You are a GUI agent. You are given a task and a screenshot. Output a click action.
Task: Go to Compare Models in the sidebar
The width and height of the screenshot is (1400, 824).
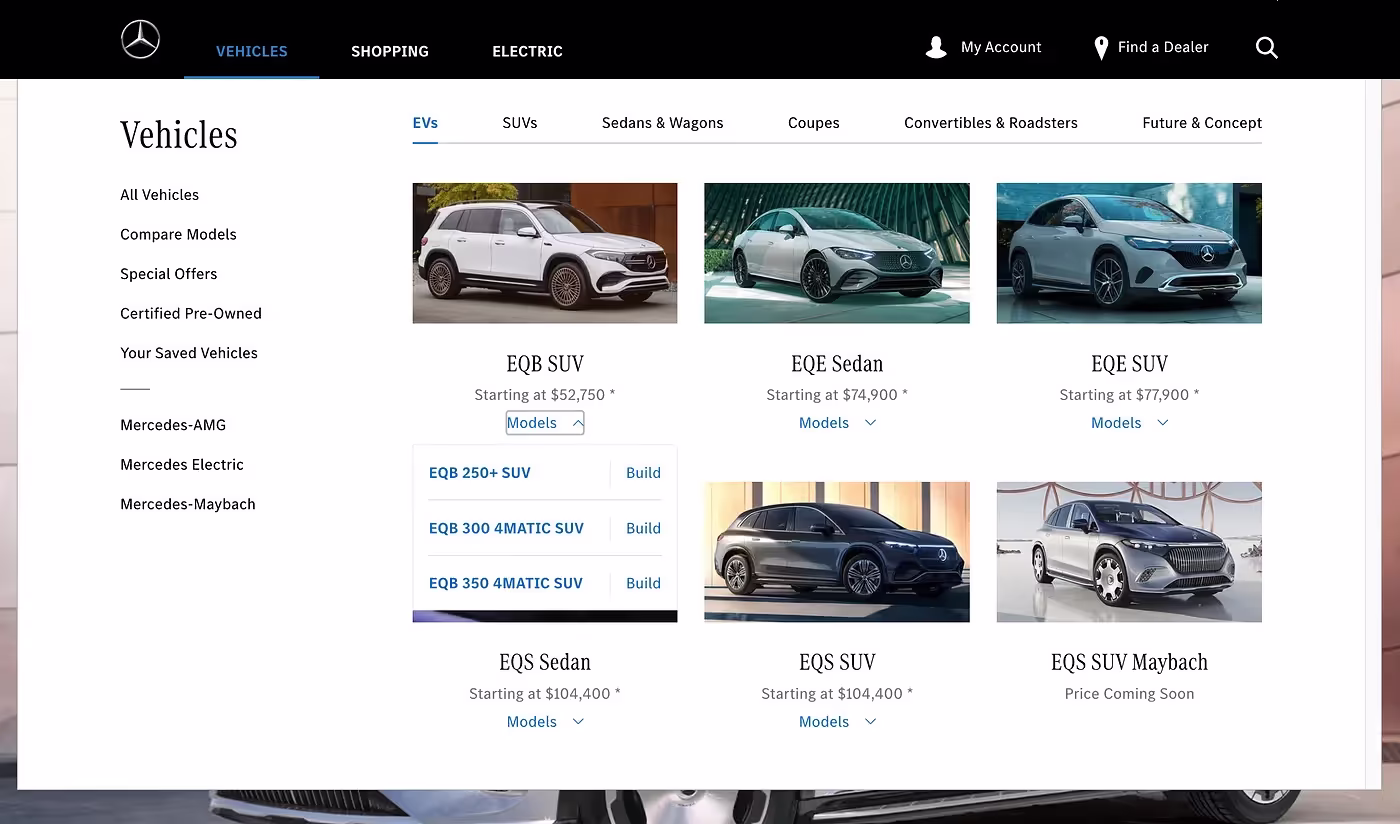pyautogui.click(x=178, y=234)
